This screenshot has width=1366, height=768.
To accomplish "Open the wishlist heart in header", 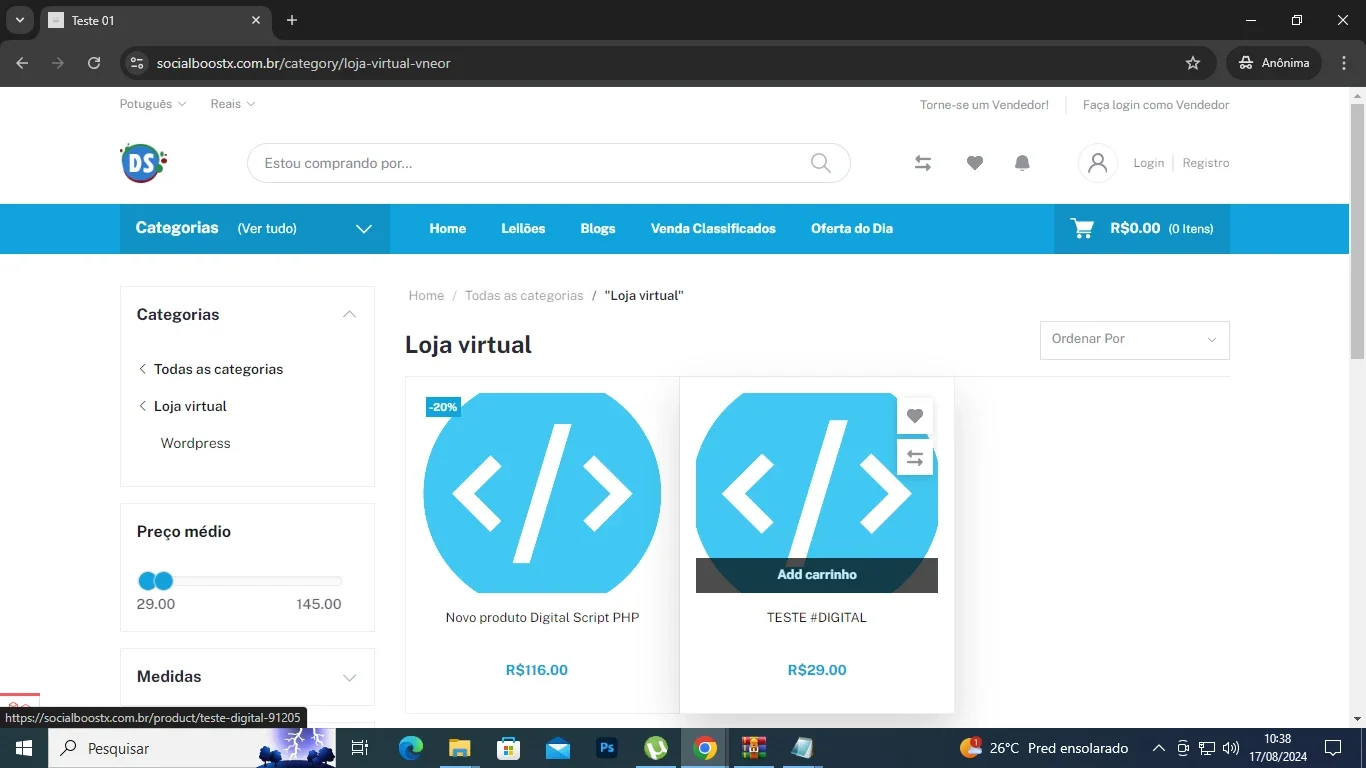I will (975, 163).
